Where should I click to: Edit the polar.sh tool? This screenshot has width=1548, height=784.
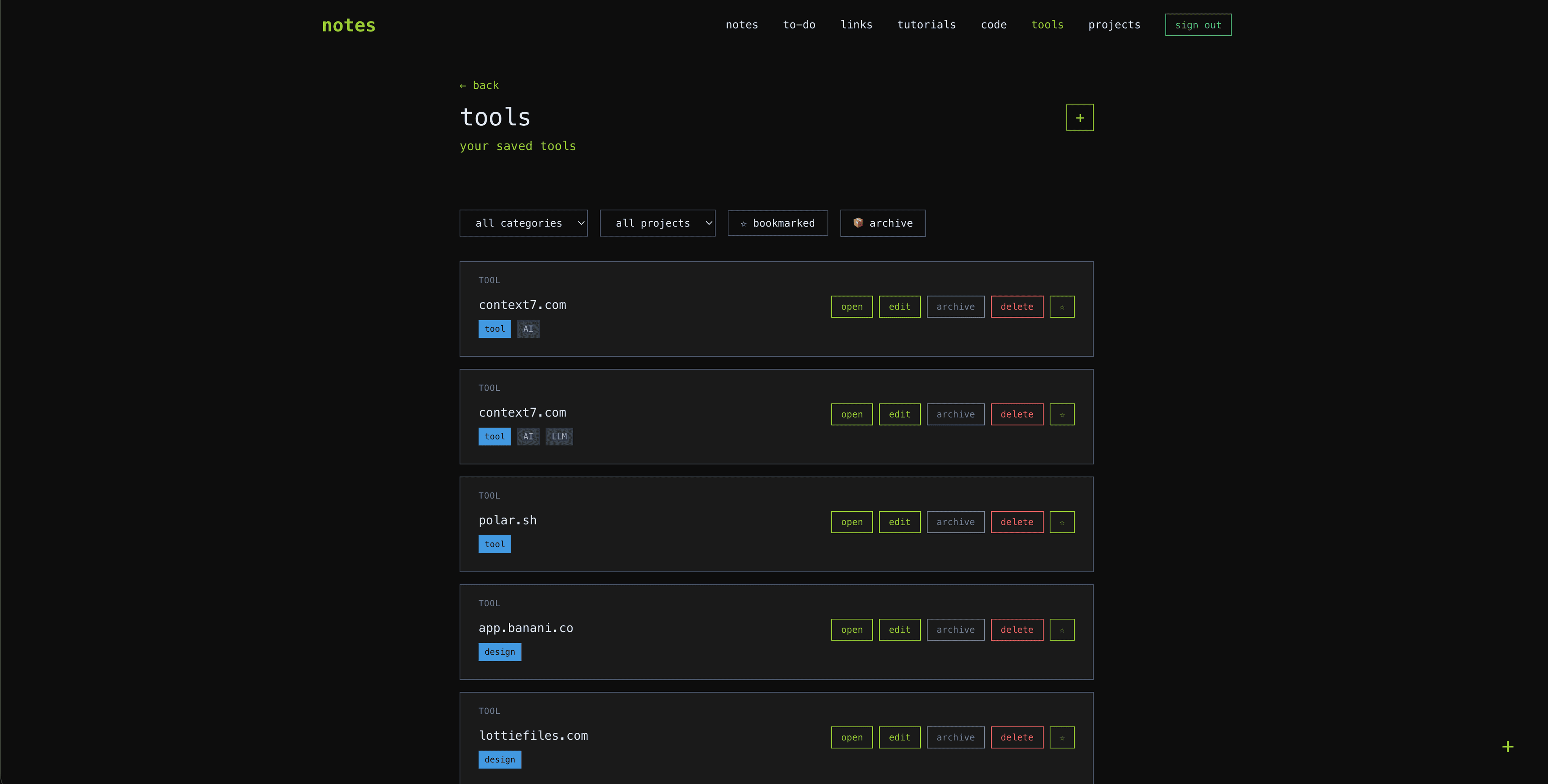click(899, 522)
